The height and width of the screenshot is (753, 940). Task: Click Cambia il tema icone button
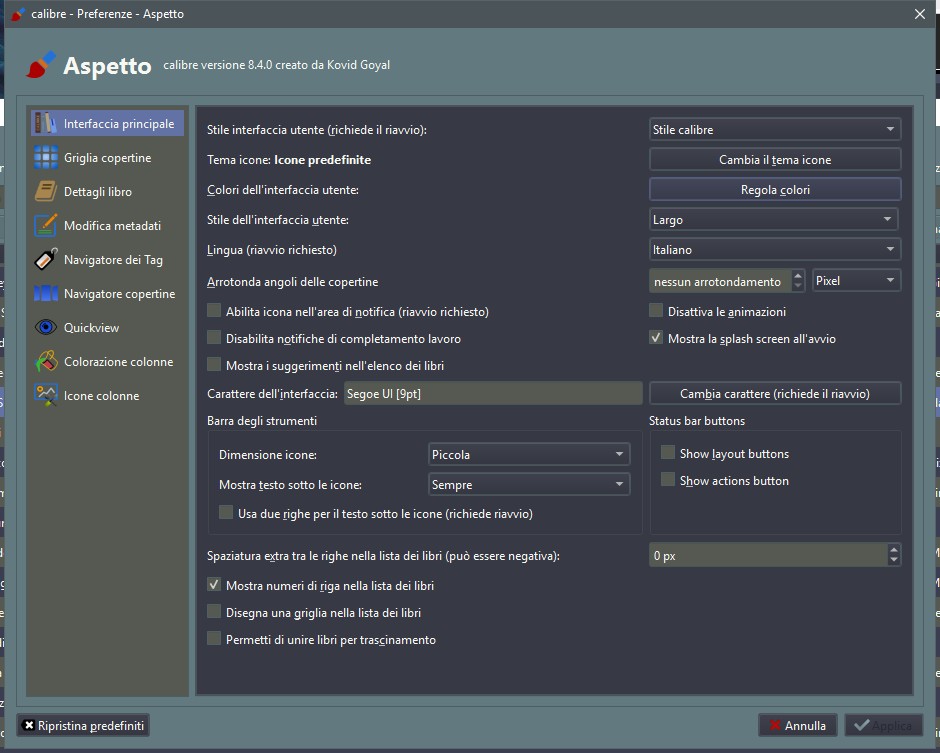click(x=775, y=160)
